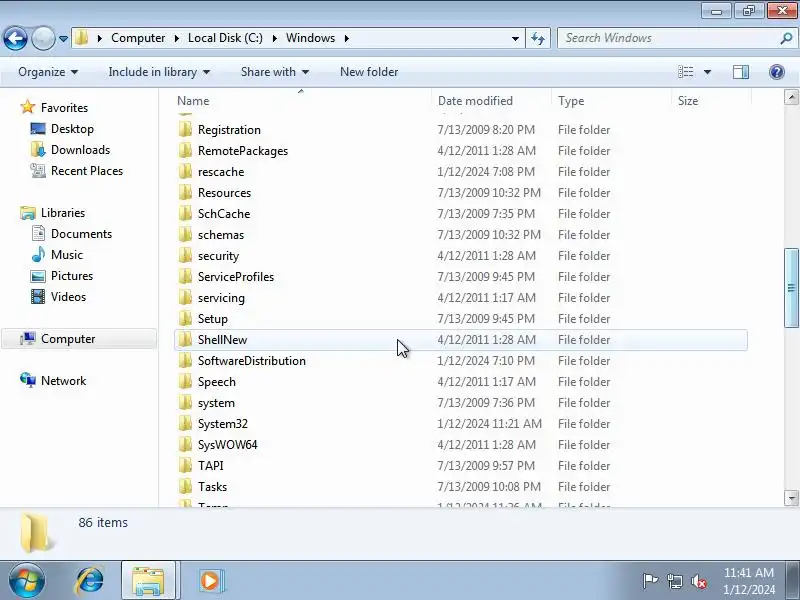Select the system folder name
The height and width of the screenshot is (600, 800).
tap(216, 403)
